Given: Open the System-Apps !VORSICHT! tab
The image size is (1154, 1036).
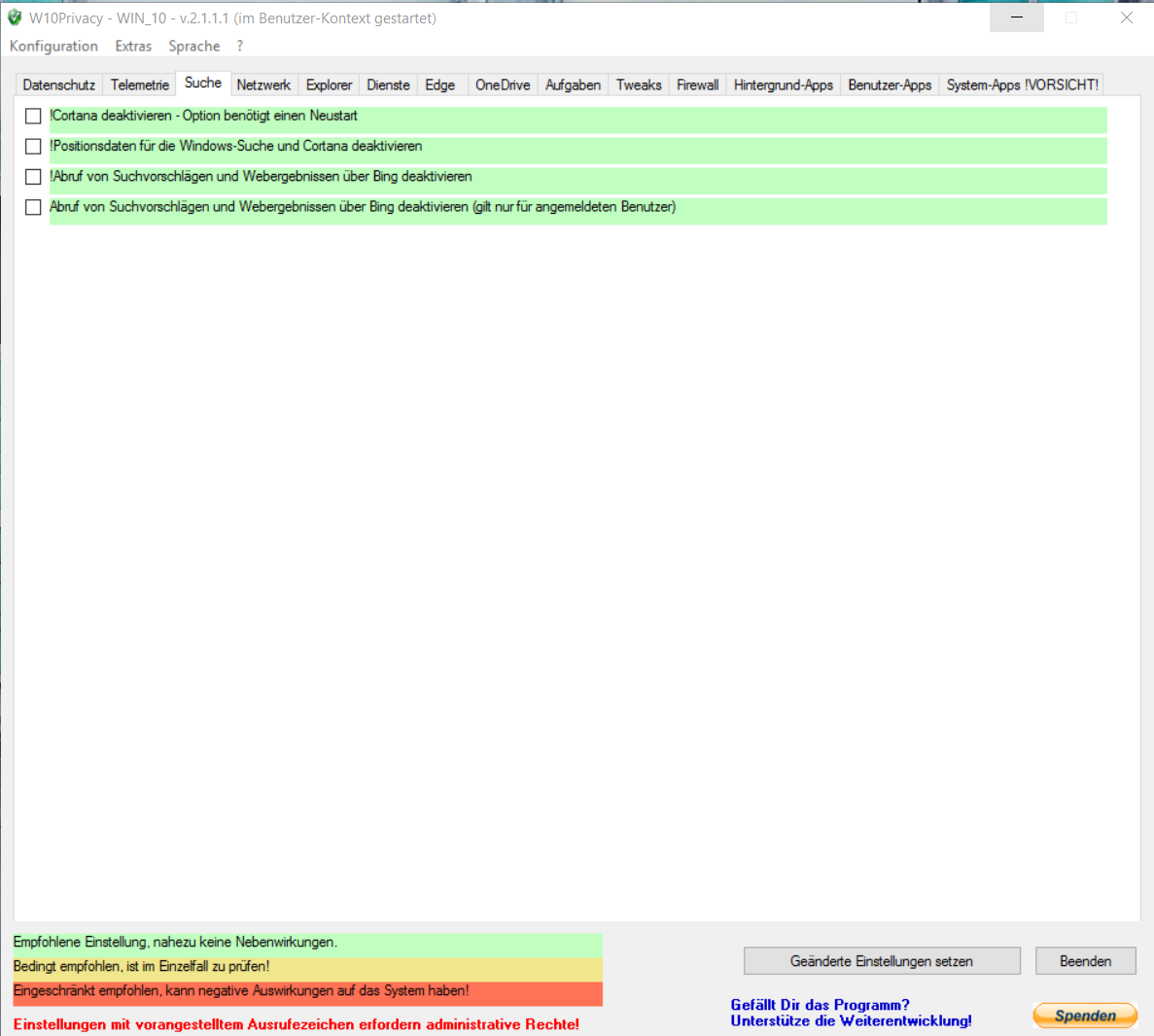Looking at the screenshot, I should (1022, 85).
